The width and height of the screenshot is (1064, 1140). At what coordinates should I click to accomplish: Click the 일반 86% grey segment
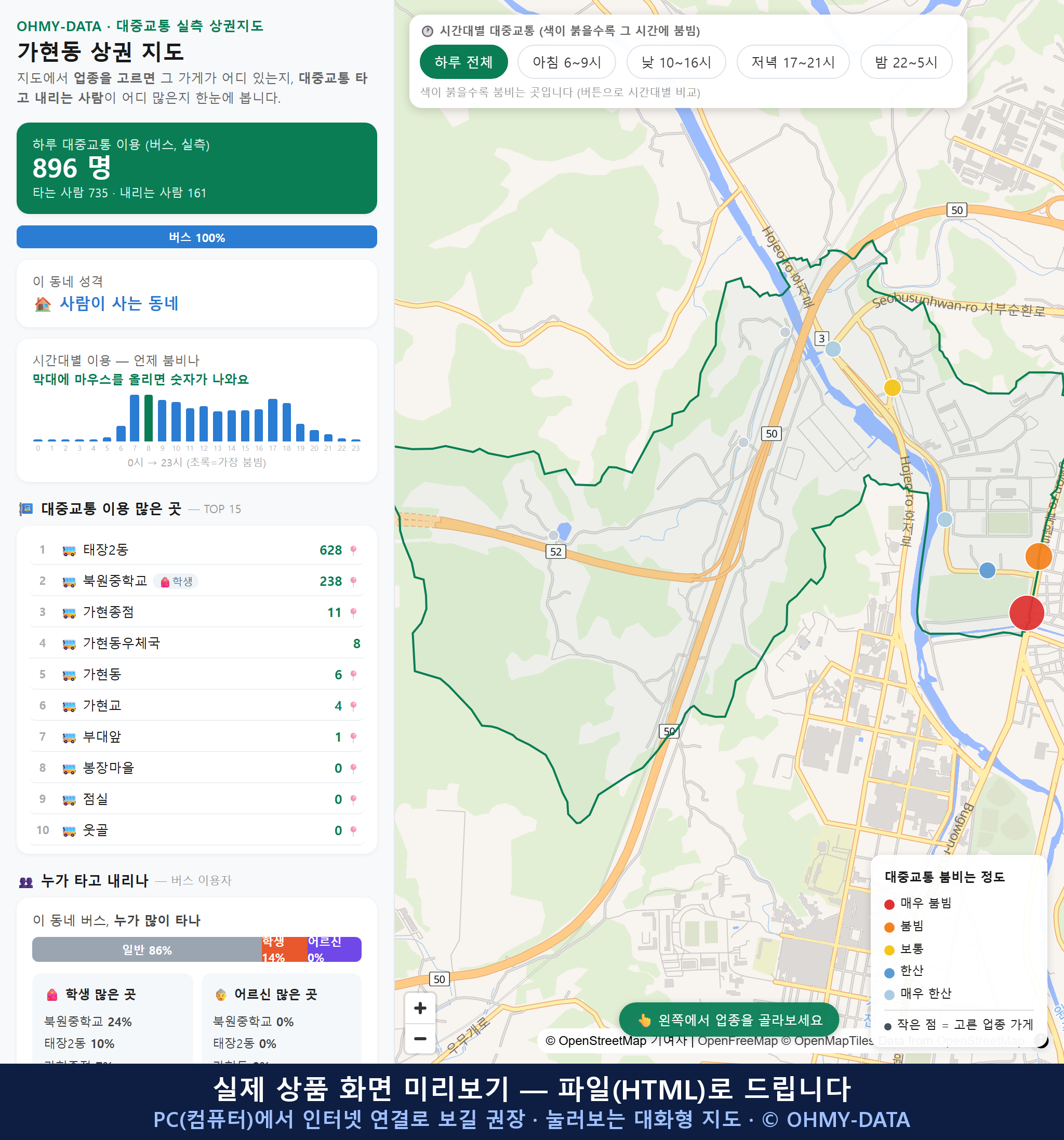pyautogui.click(x=147, y=949)
